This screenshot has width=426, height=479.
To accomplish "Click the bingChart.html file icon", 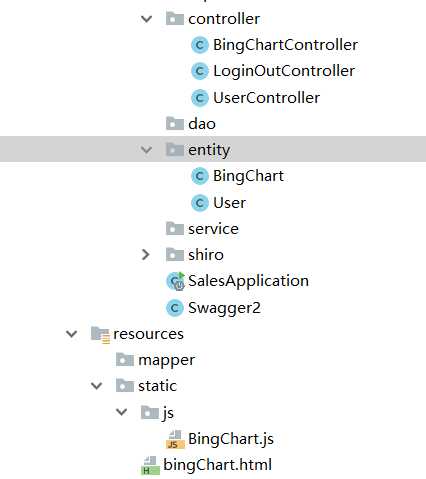I will pyautogui.click(x=150, y=465).
